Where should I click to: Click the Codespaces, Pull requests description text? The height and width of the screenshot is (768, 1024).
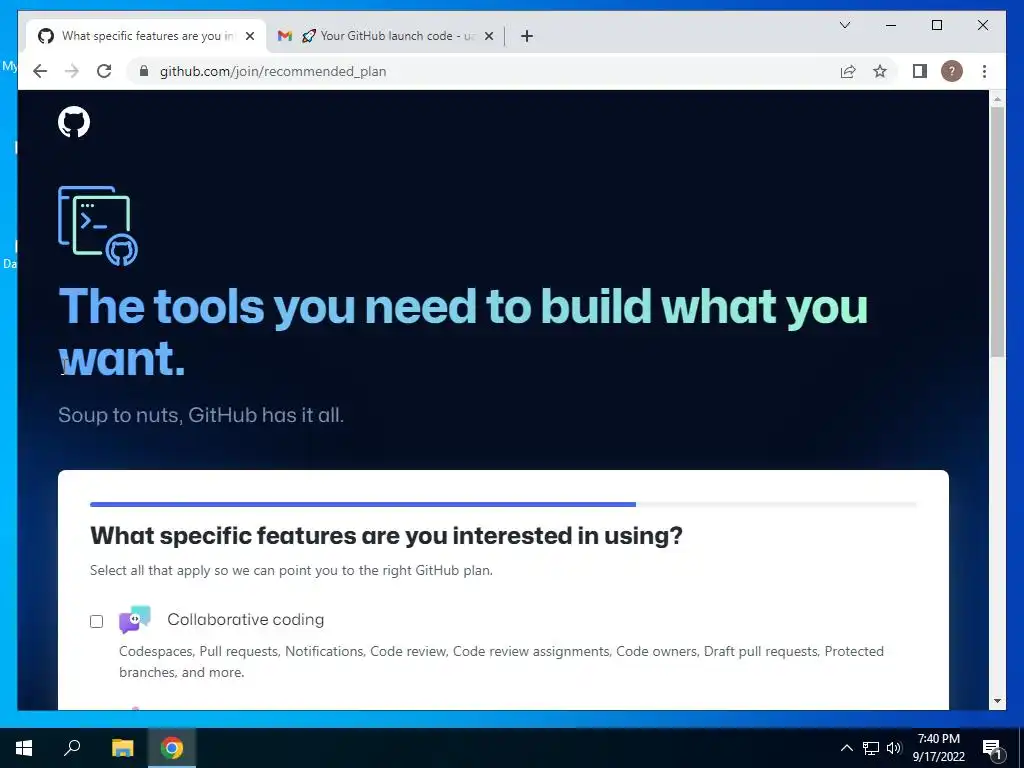(x=501, y=662)
